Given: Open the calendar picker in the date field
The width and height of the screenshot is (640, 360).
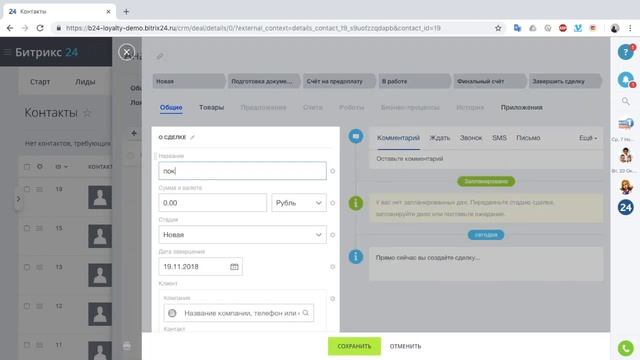Looking at the screenshot, I should (234, 267).
